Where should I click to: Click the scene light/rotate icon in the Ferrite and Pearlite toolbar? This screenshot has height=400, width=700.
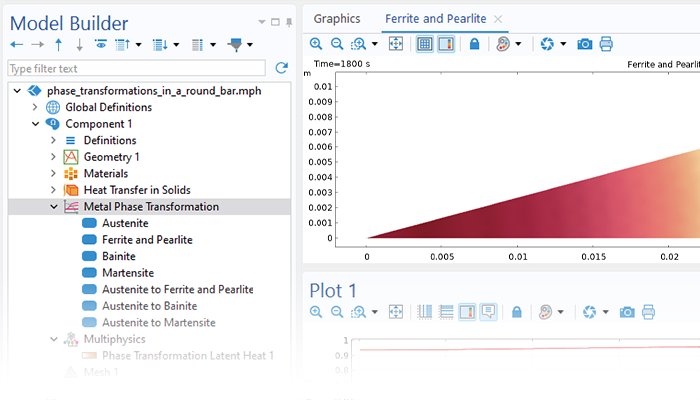(547, 44)
